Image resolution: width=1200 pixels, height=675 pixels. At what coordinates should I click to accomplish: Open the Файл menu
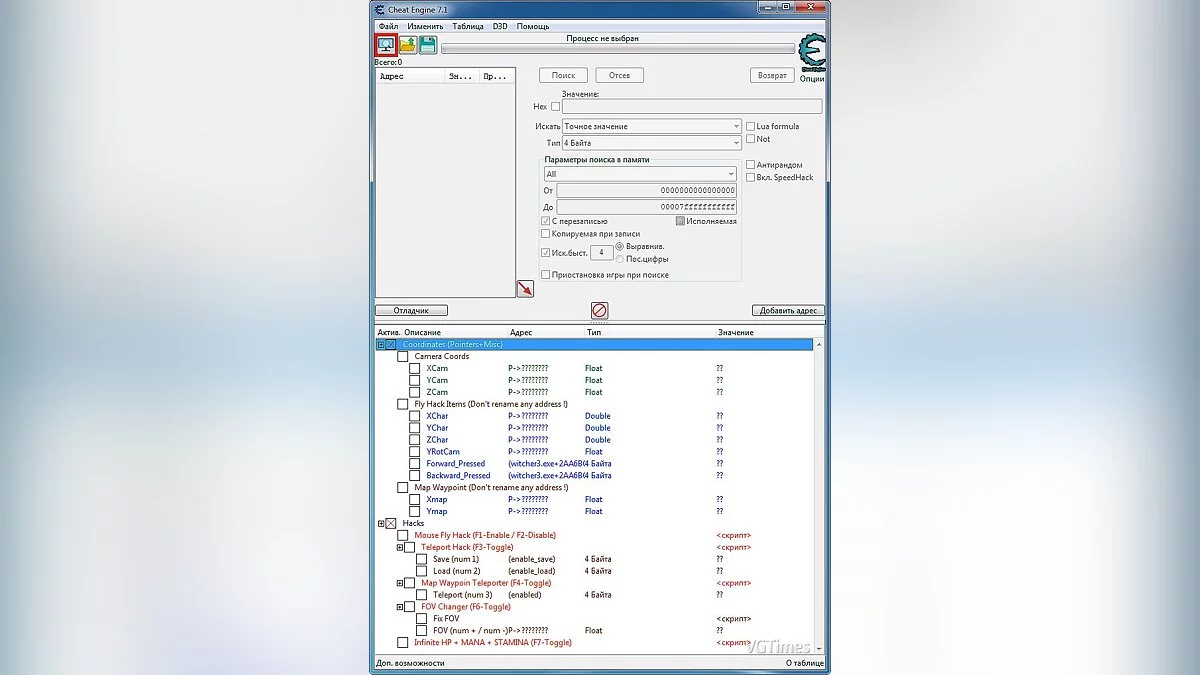click(388, 26)
